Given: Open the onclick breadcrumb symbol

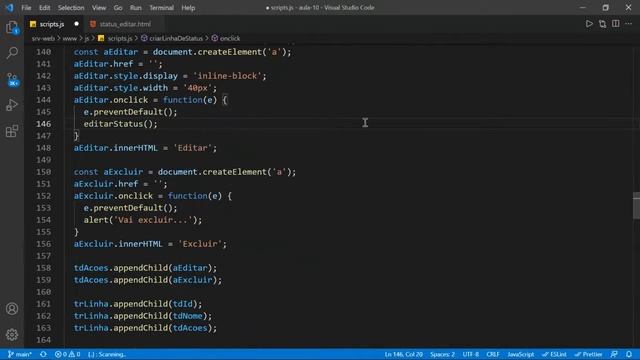Looking at the screenshot, I should tap(226, 38).
